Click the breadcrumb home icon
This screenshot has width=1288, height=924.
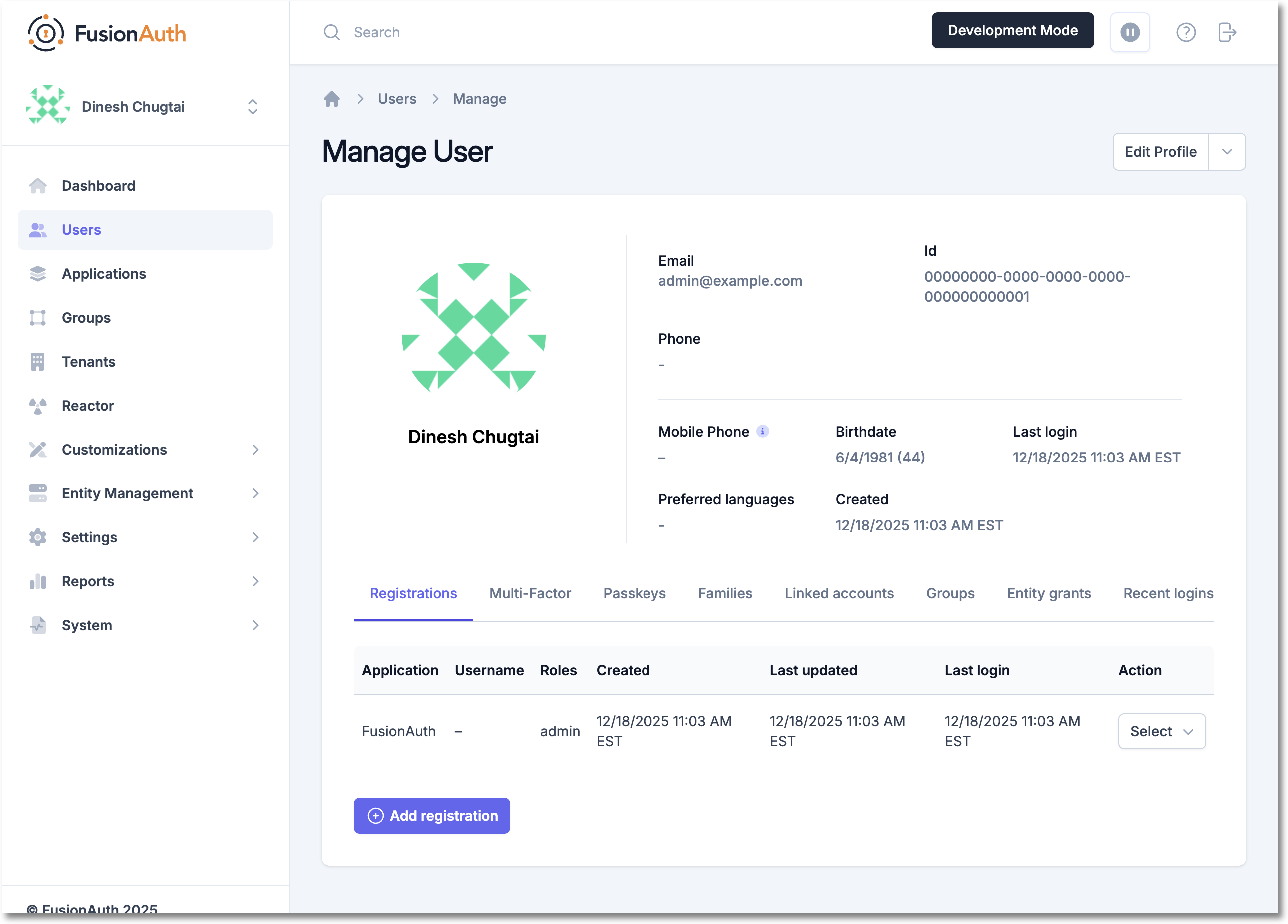pos(332,99)
